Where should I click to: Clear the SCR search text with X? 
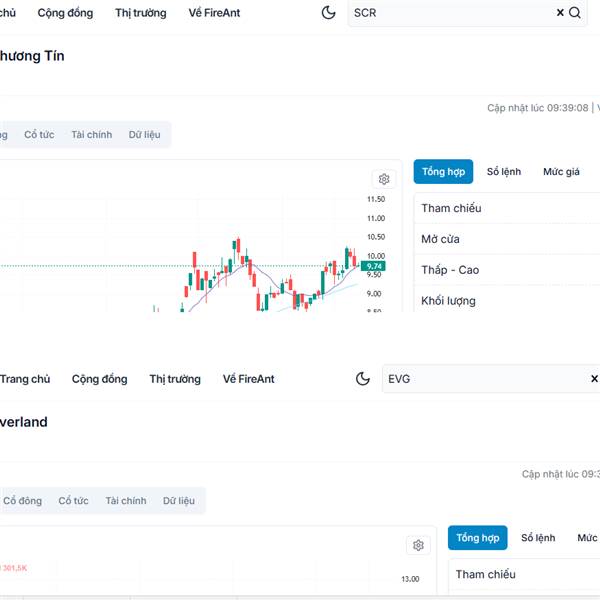(560, 13)
